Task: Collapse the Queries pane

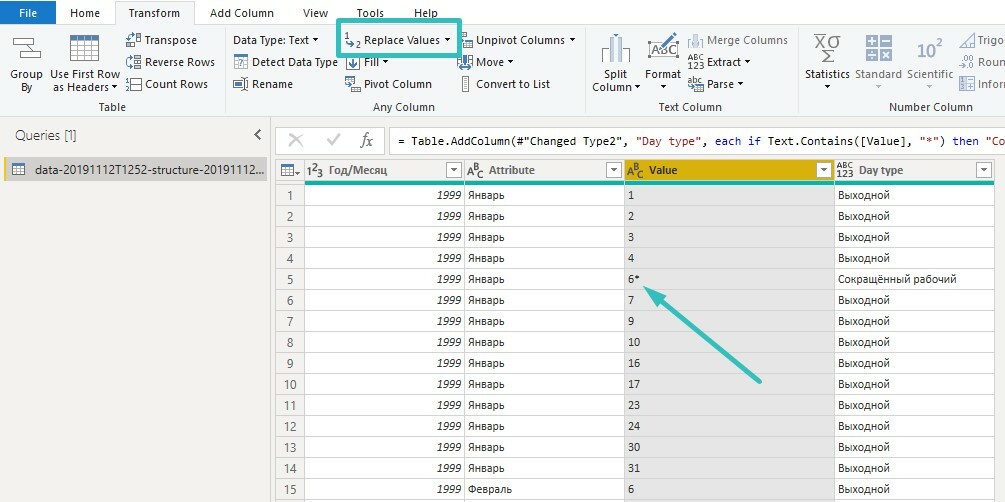Action: (x=258, y=135)
